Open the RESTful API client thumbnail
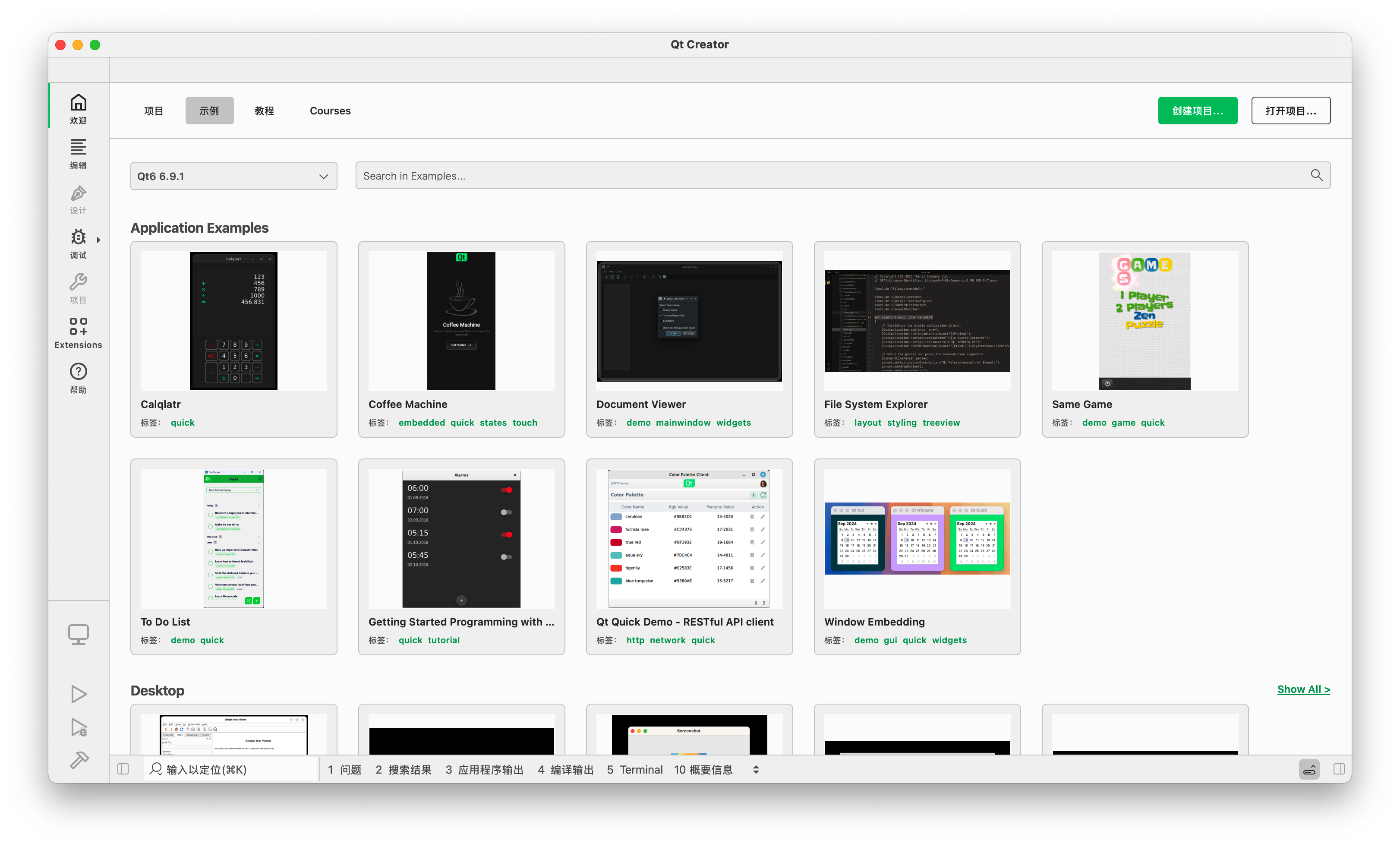1400x847 pixels. pyautogui.click(x=689, y=539)
